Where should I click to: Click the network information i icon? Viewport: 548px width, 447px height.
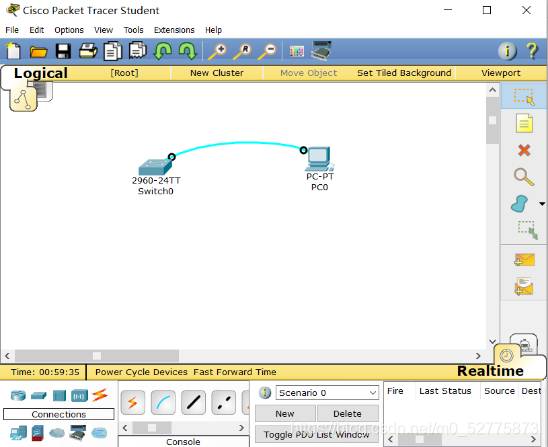point(507,51)
